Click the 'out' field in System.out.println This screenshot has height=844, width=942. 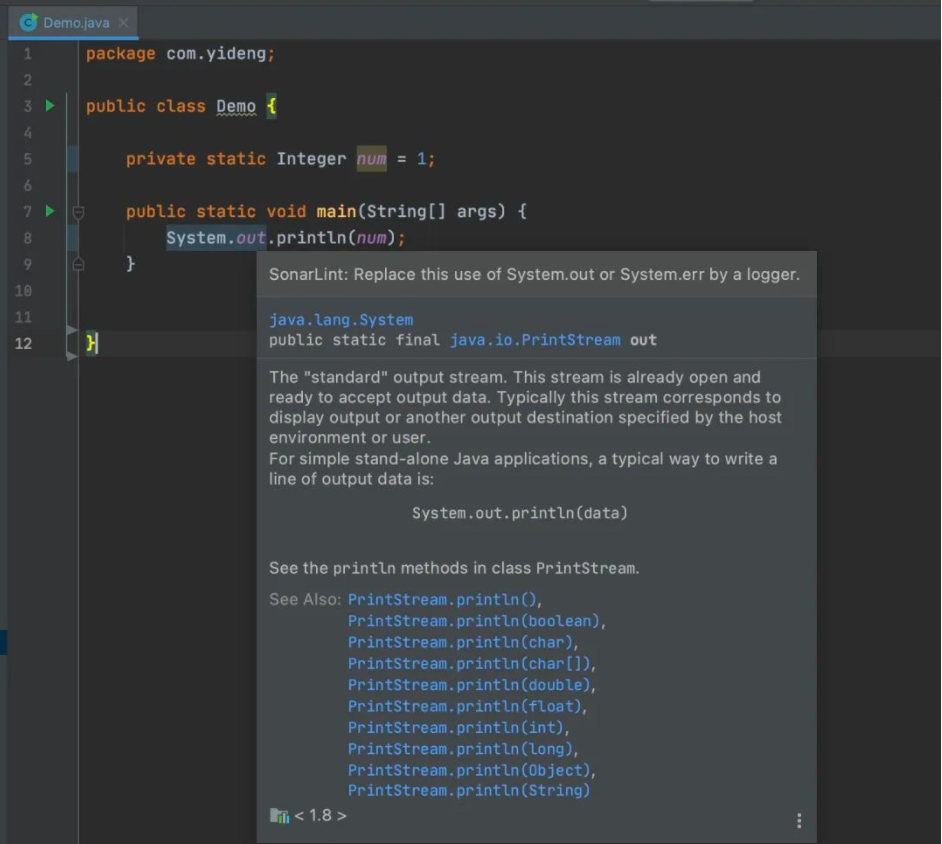pyautogui.click(x=251, y=238)
